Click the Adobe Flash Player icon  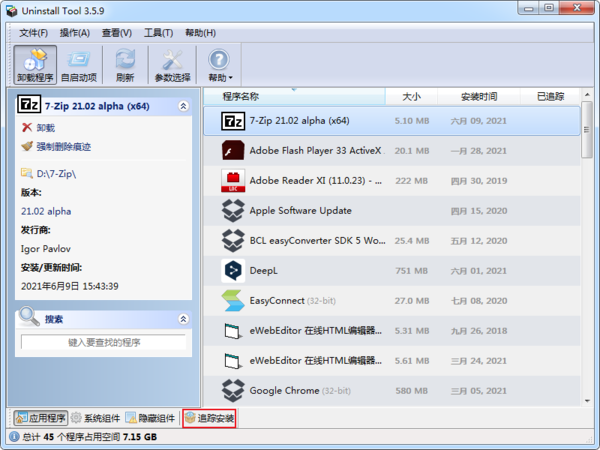tap(233, 150)
